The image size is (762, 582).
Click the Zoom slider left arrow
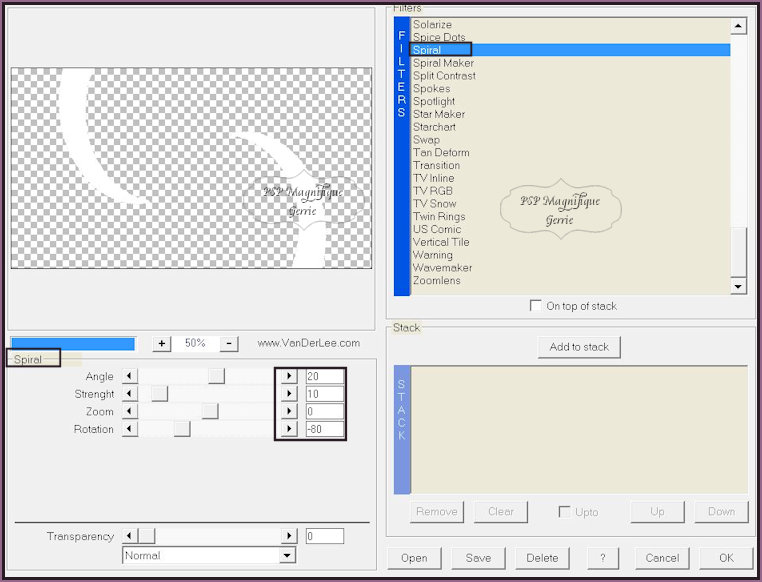point(130,411)
